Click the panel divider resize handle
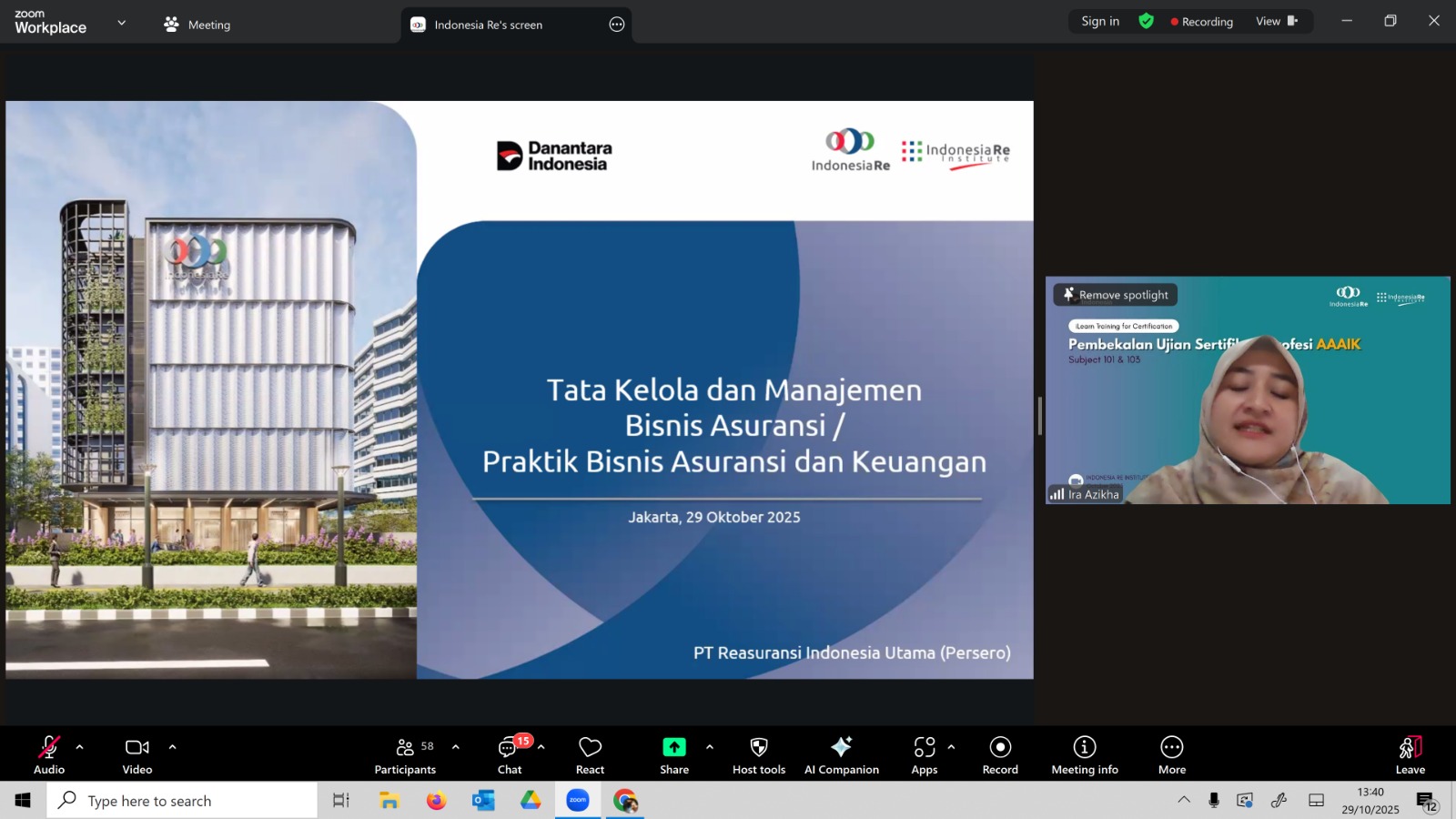1456x819 pixels. [1039, 416]
